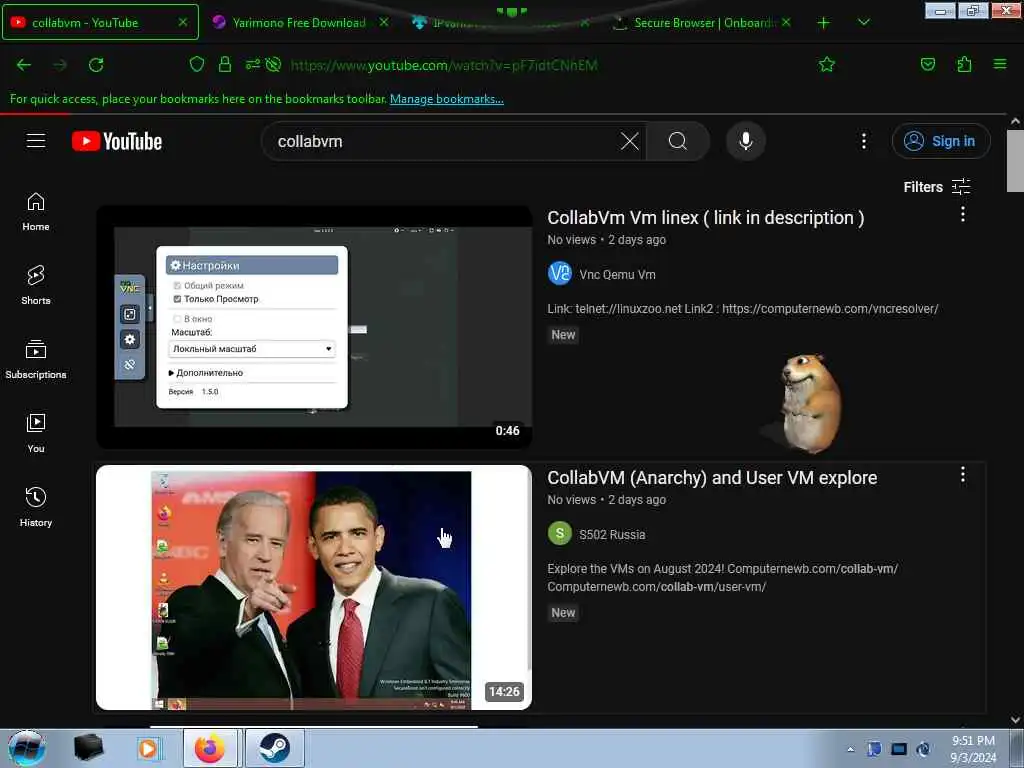Open the Pocket save icon
This screenshot has width=1024, height=768.
point(927,64)
